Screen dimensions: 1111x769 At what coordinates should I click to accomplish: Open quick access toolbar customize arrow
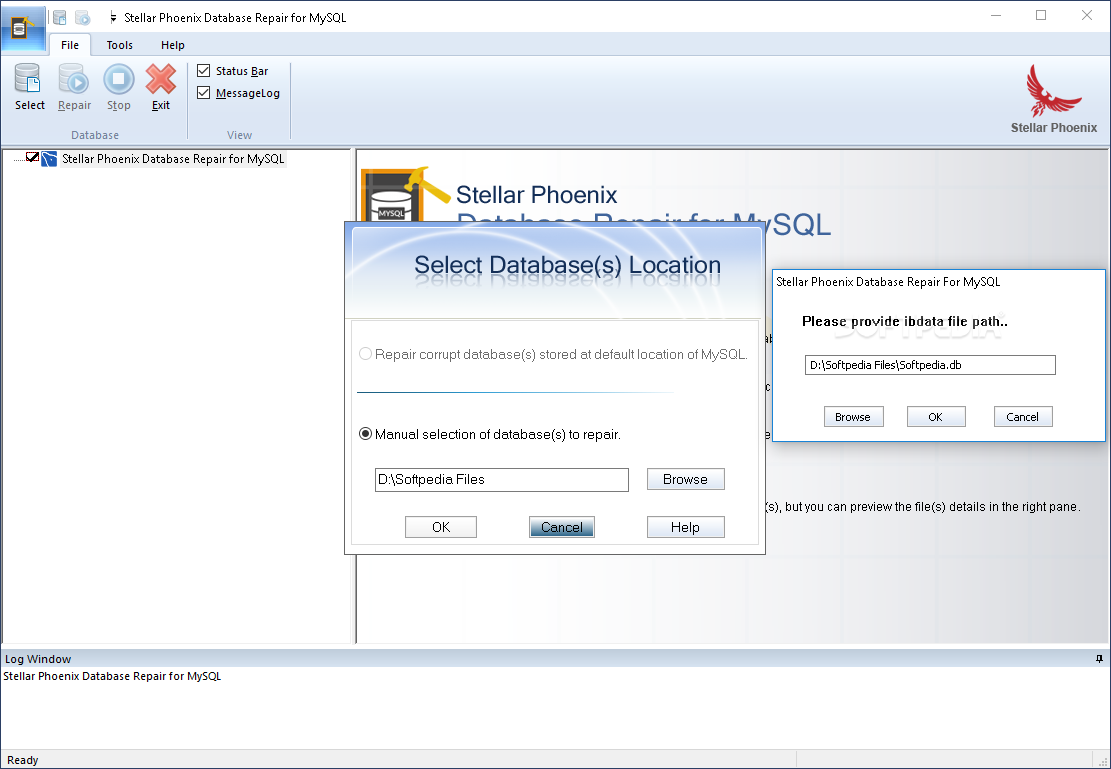(x=113, y=18)
